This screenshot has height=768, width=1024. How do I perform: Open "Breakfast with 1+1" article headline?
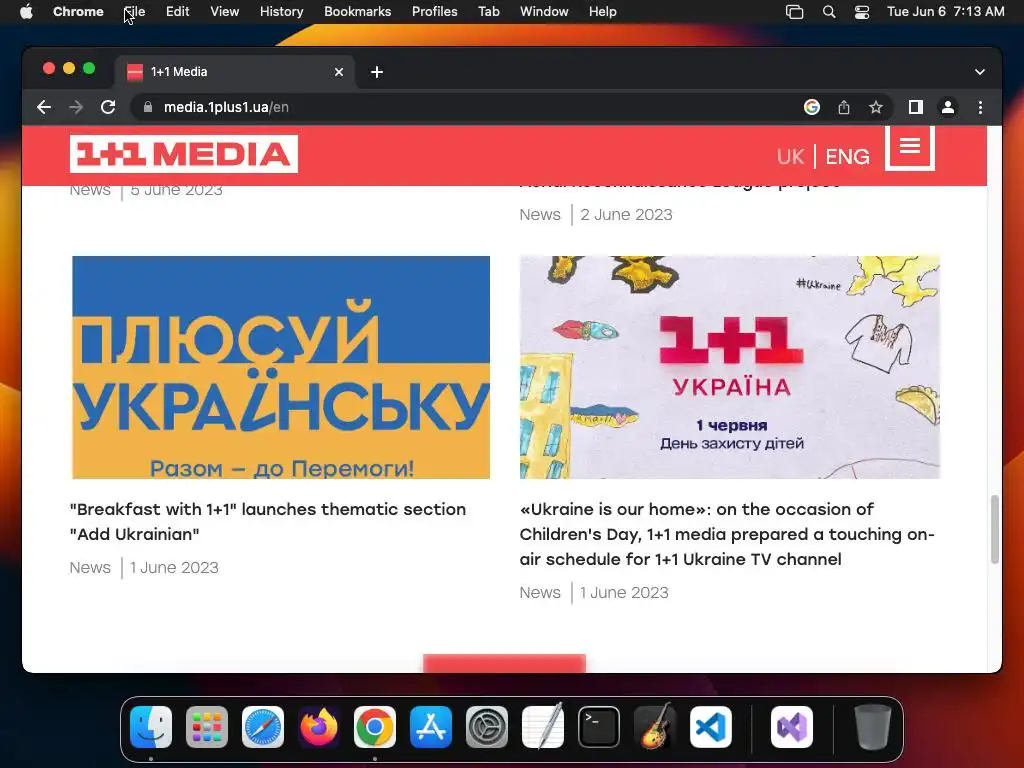tap(268, 522)
